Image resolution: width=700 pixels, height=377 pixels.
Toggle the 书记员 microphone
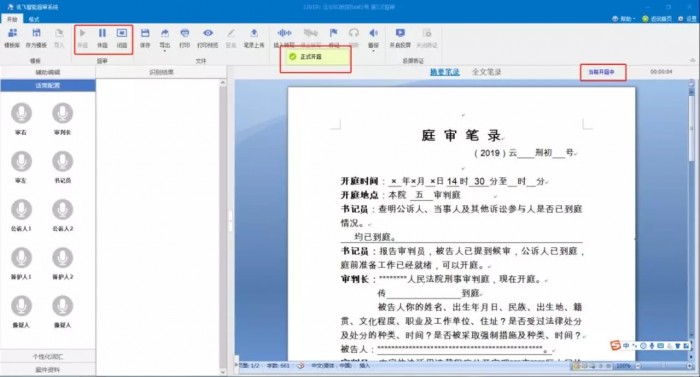click(62, 166)
